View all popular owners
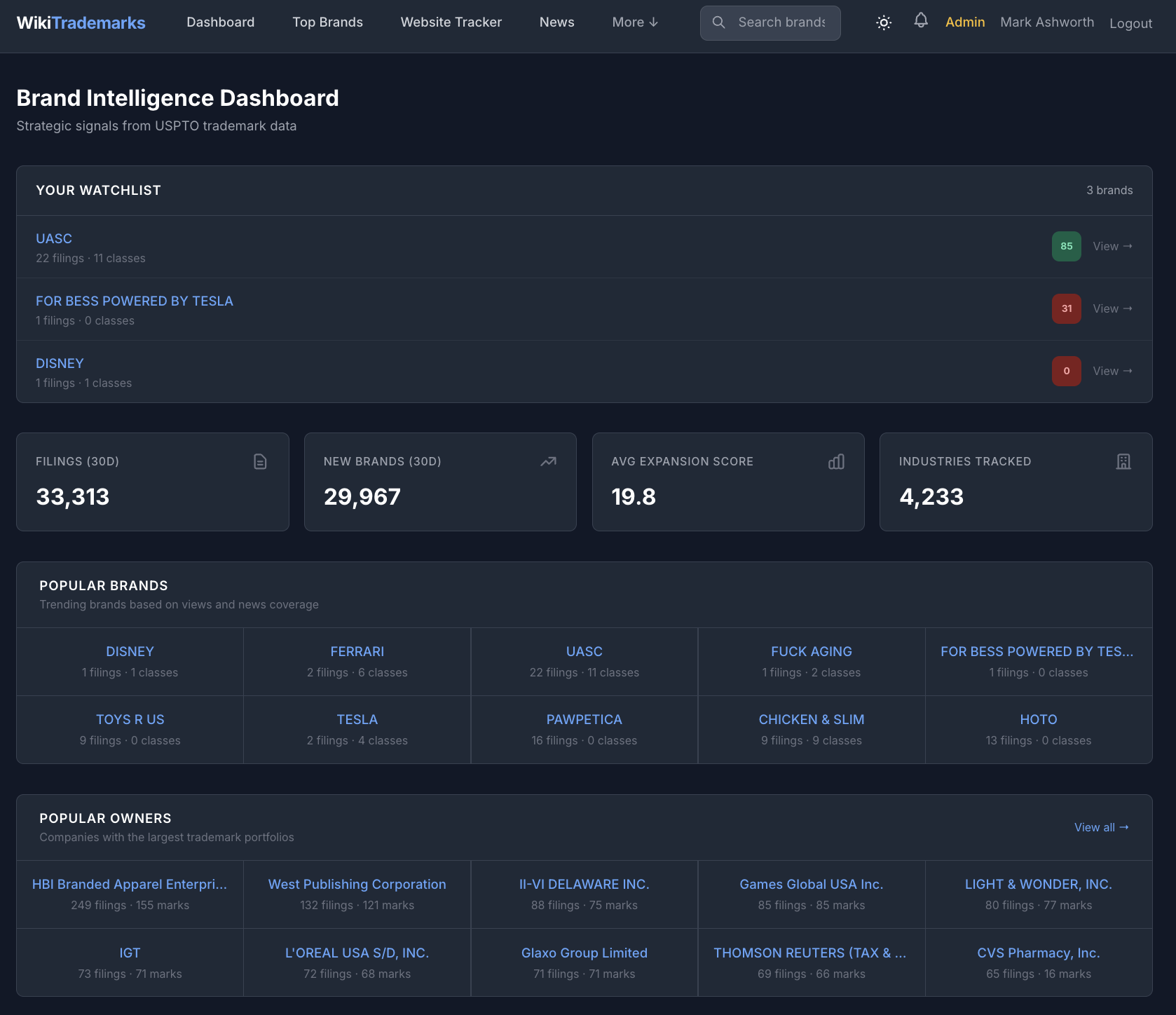The width and height of the screenshot is (1176, 1015). [x=1101, y=827]
